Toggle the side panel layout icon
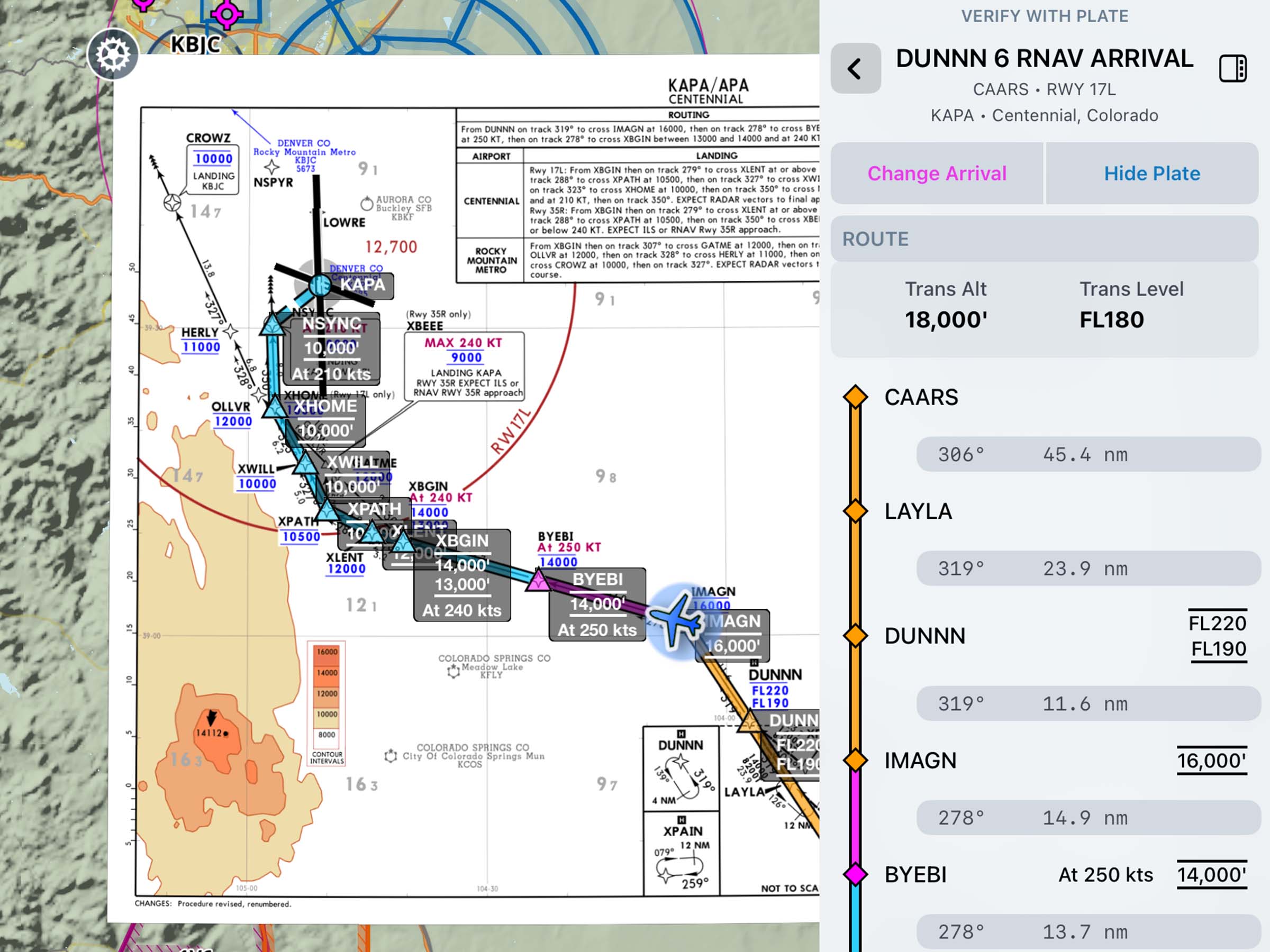 tap(1232, 69)
